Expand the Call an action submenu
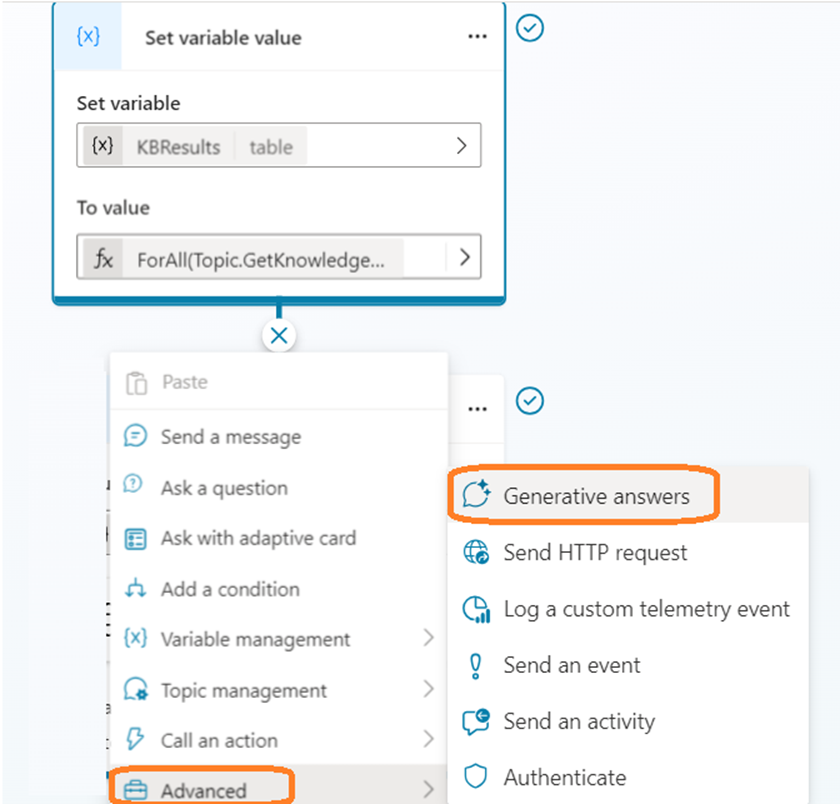The height and width of the screenshot is (804, 840). click(429, 741)
